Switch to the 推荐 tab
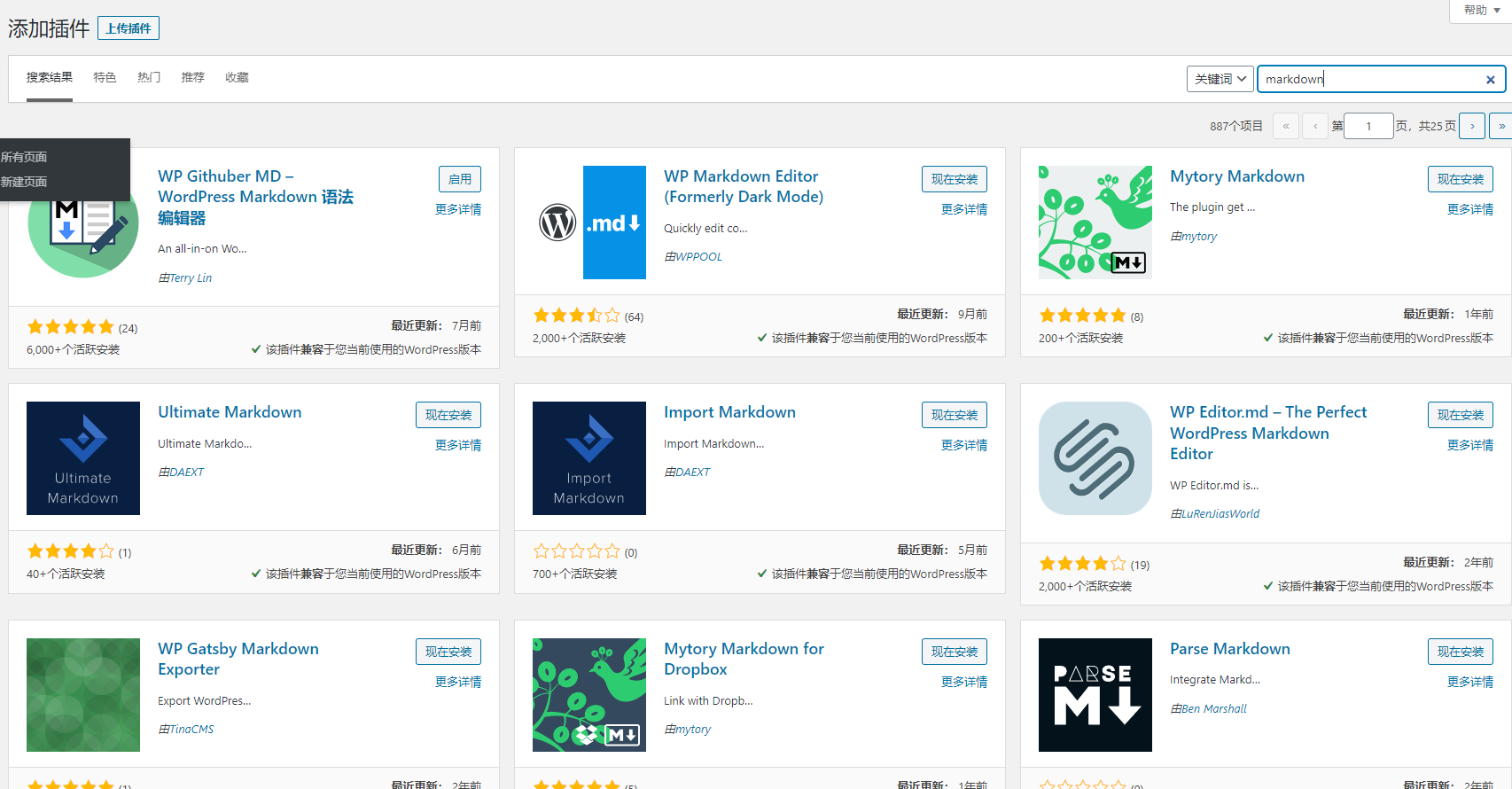 click(193, 78)
